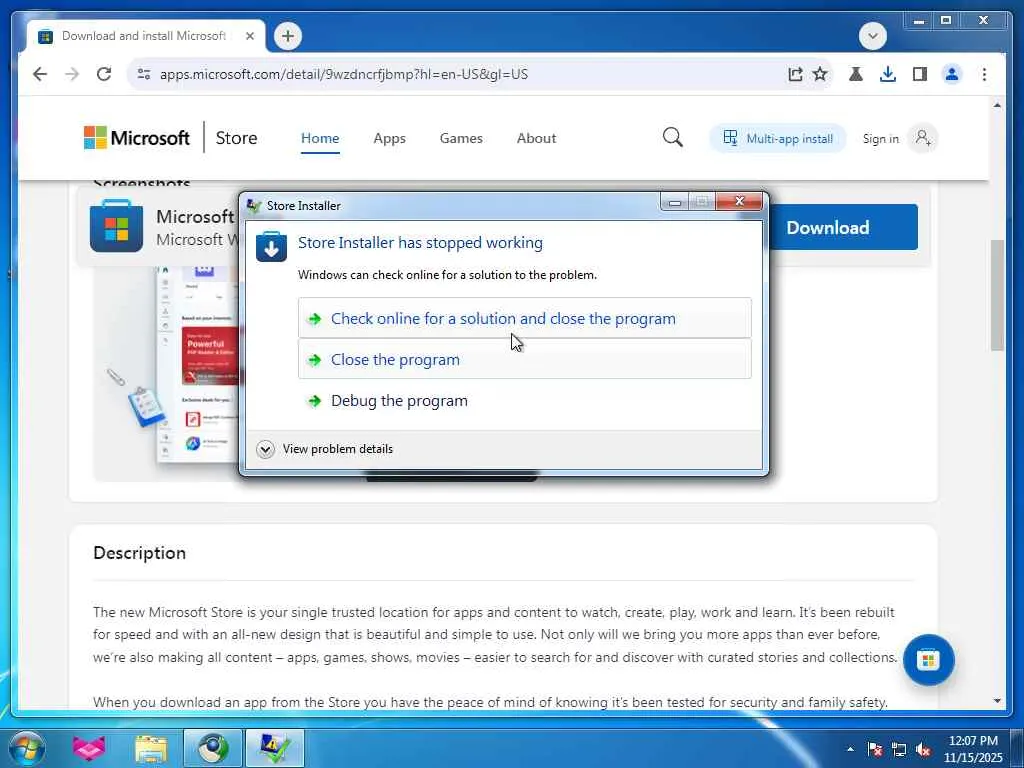Click the blue Download button
The height and width of the screenshot is (768, 1024).
pos(842,227)
